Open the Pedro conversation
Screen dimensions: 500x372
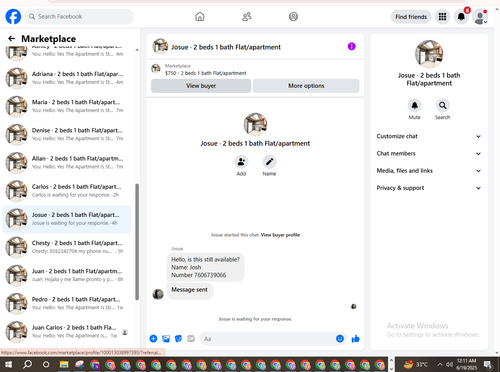click(x=67, y=303)
